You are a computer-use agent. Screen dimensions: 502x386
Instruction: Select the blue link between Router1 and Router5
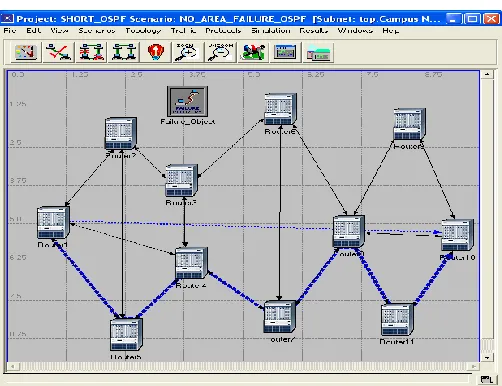(86, 278)
